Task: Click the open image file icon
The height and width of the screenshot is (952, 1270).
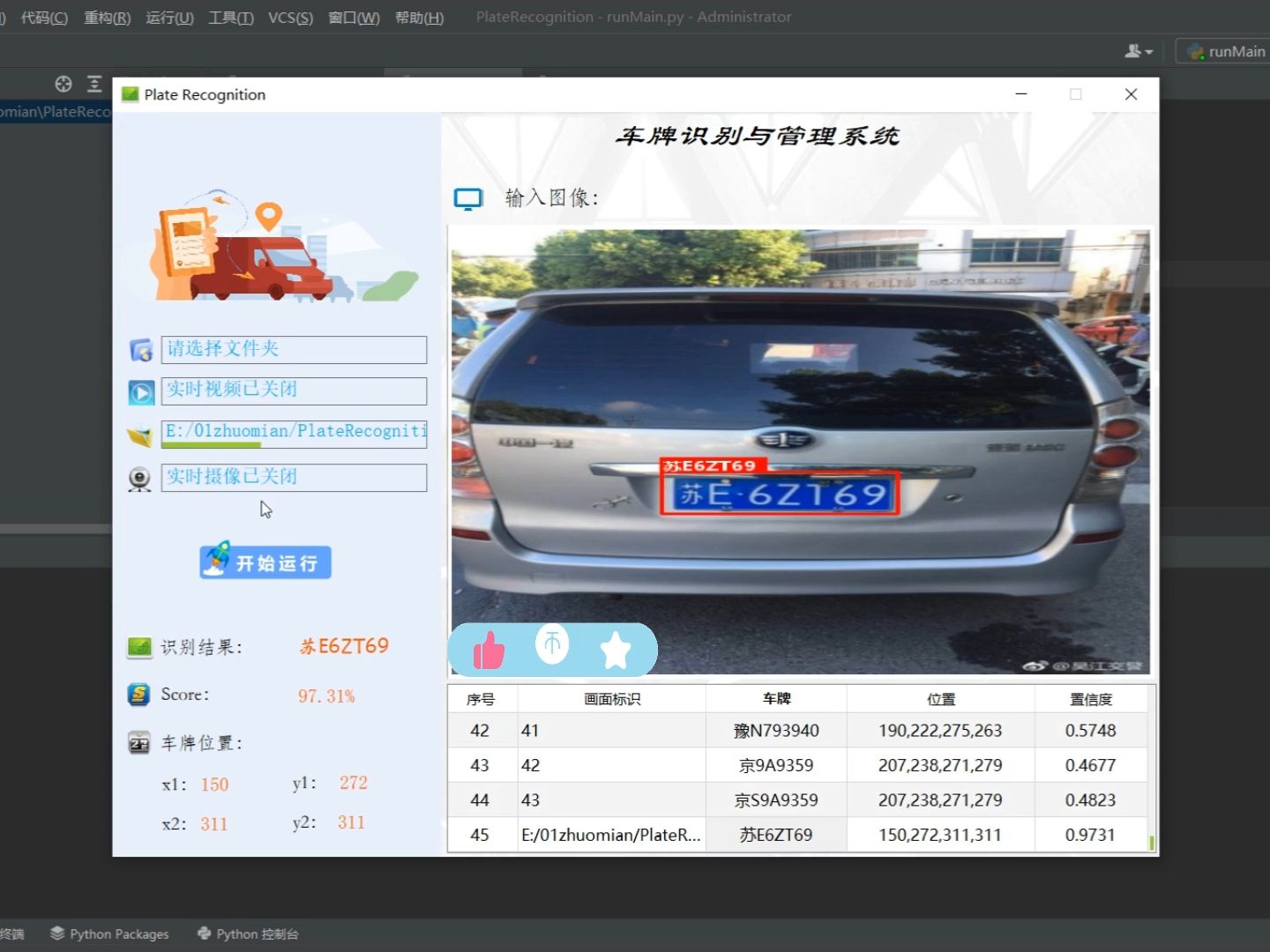Action: tap(140, 435)
